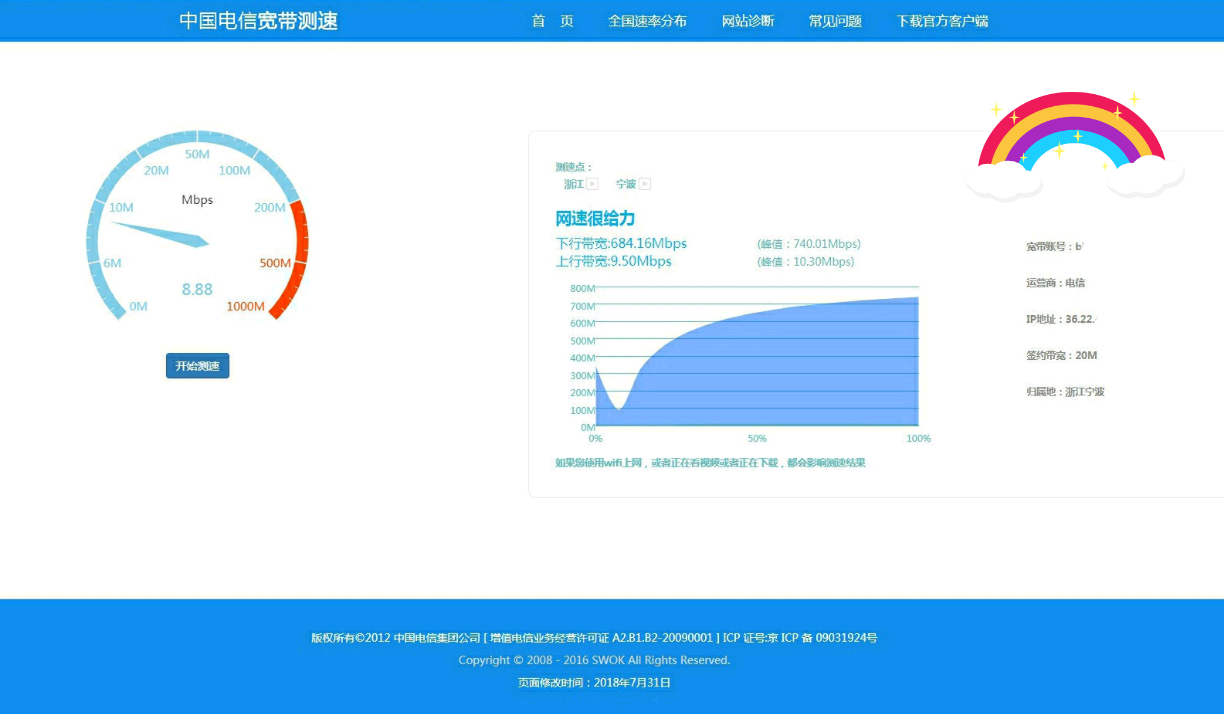Click the 开始测速 button
The height and width of the screenshot is (714, 1224).
(x=197, y=366)
